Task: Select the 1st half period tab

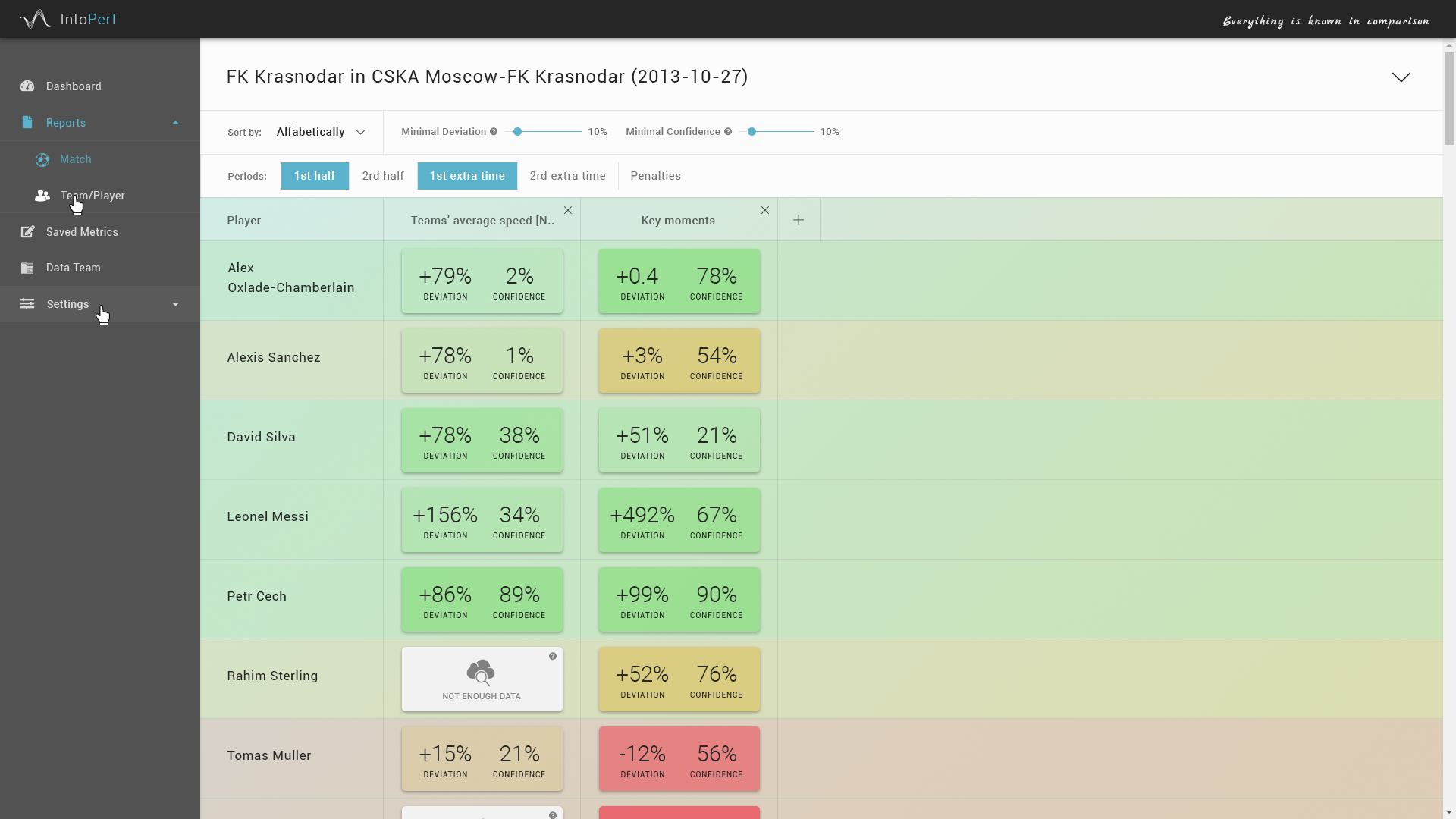Action: [315, 175]
